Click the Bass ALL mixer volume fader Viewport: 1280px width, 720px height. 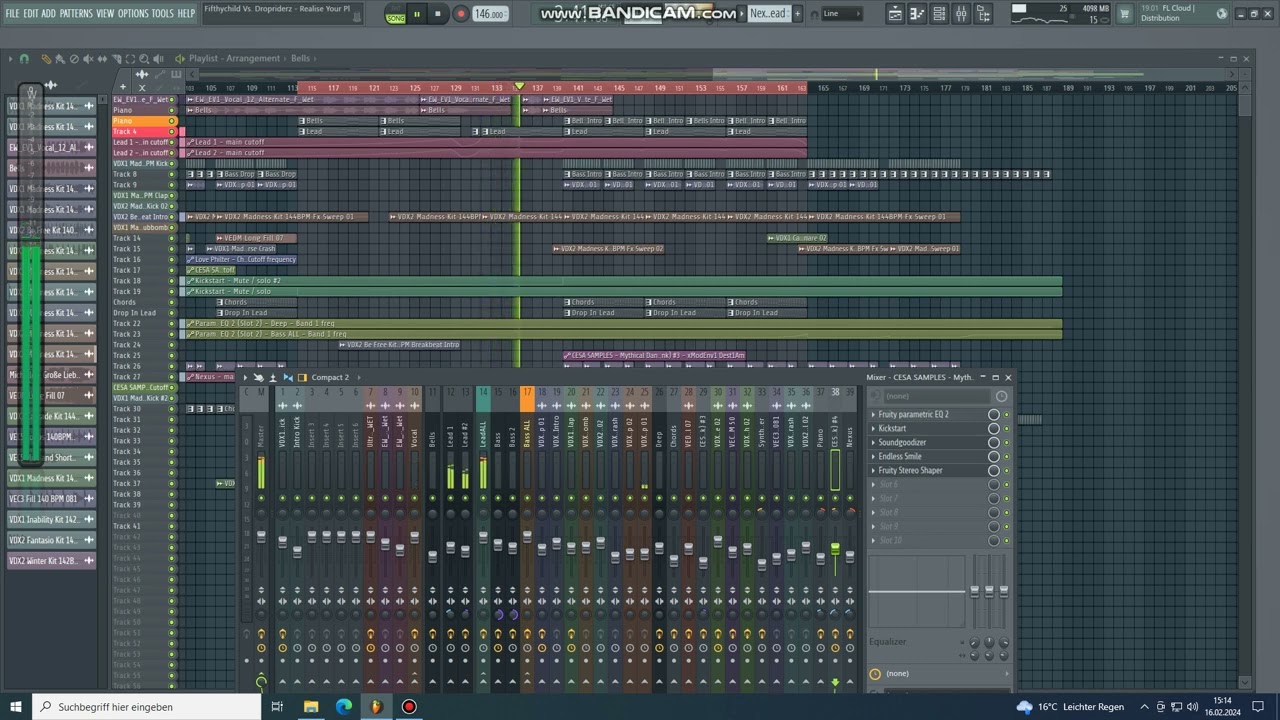pyautogui.click(x=527, y=537)
